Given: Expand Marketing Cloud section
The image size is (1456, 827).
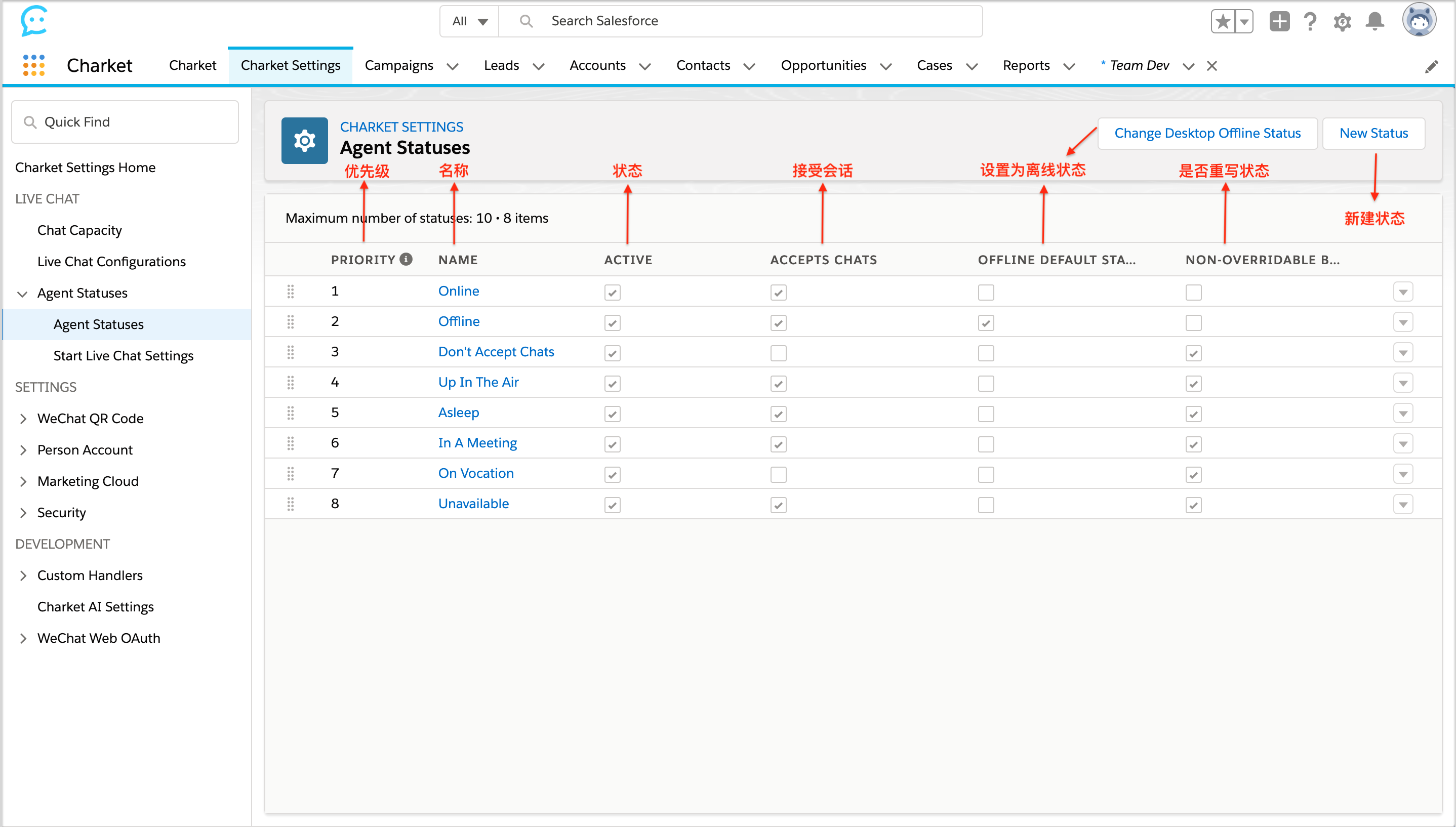Looking at the screenshot, I should point(23,482).
